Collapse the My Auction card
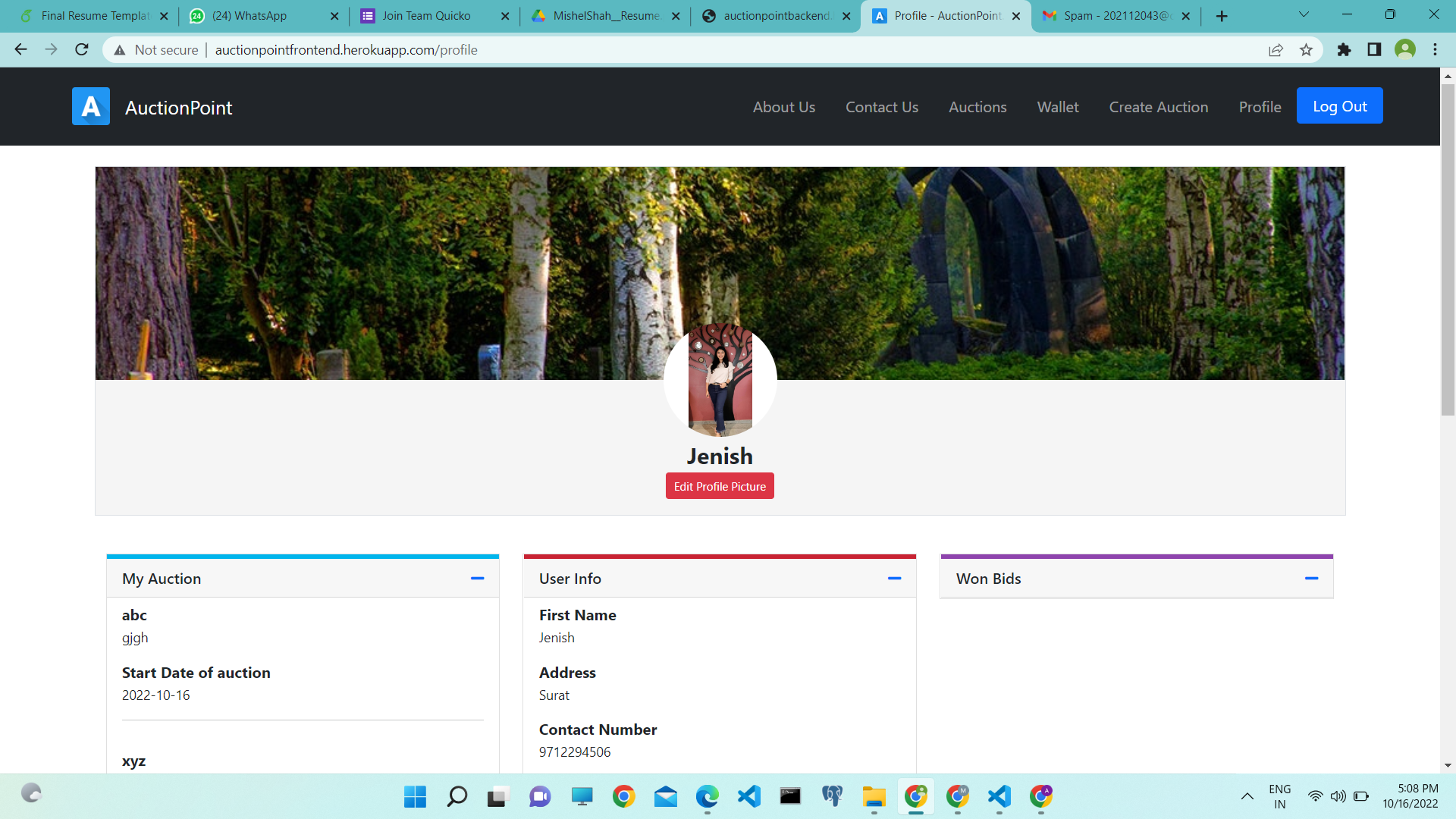 (477, 579)
